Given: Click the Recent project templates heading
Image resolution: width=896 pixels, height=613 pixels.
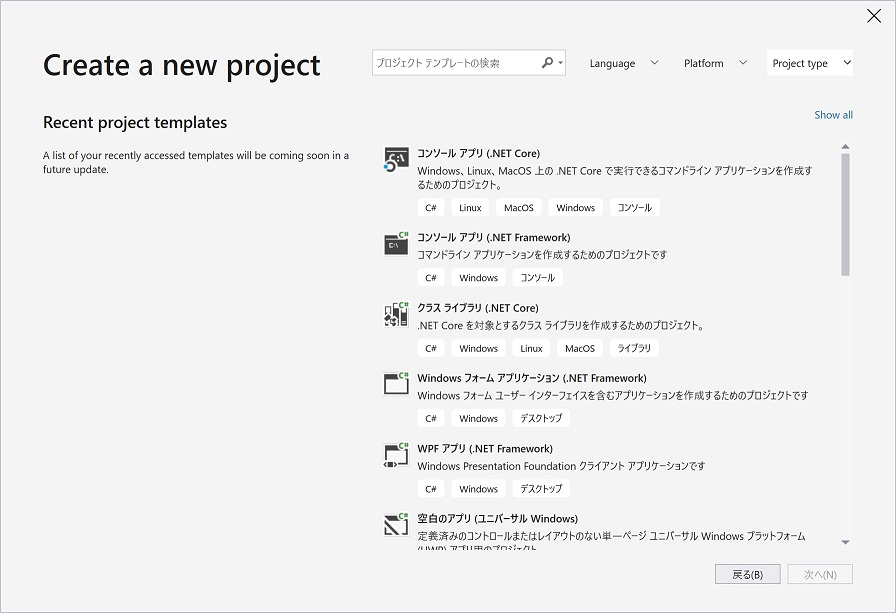Looking at the screenshot, I should tap(135, 122).
